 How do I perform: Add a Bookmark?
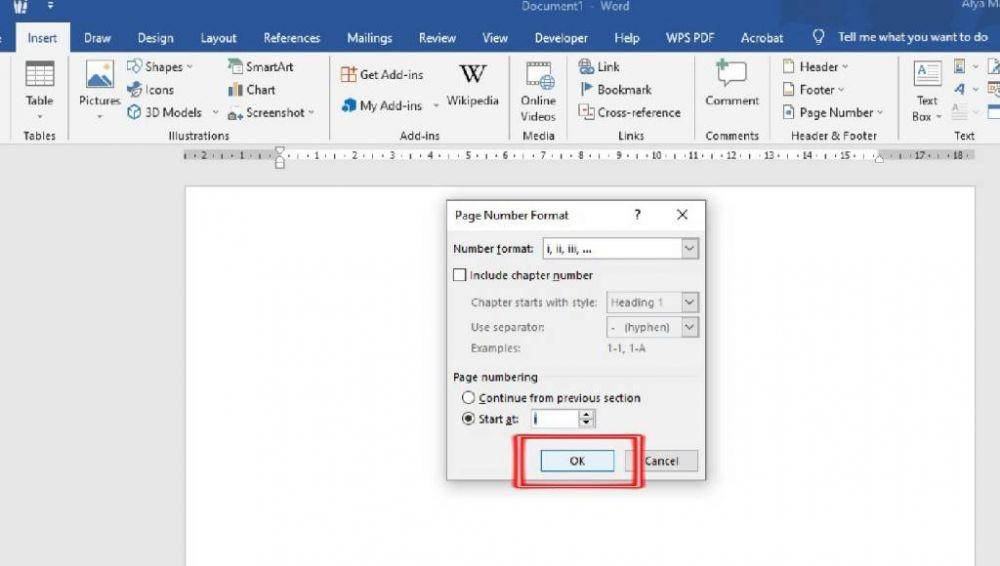click(615, 90)
